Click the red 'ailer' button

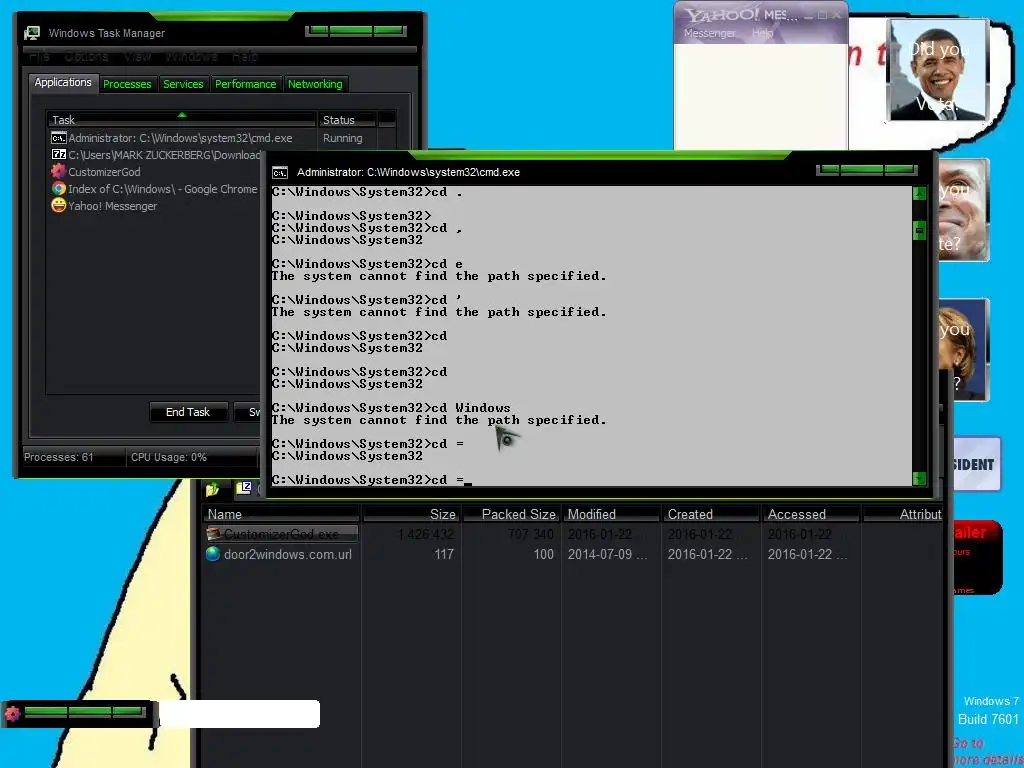pos(977,558)
